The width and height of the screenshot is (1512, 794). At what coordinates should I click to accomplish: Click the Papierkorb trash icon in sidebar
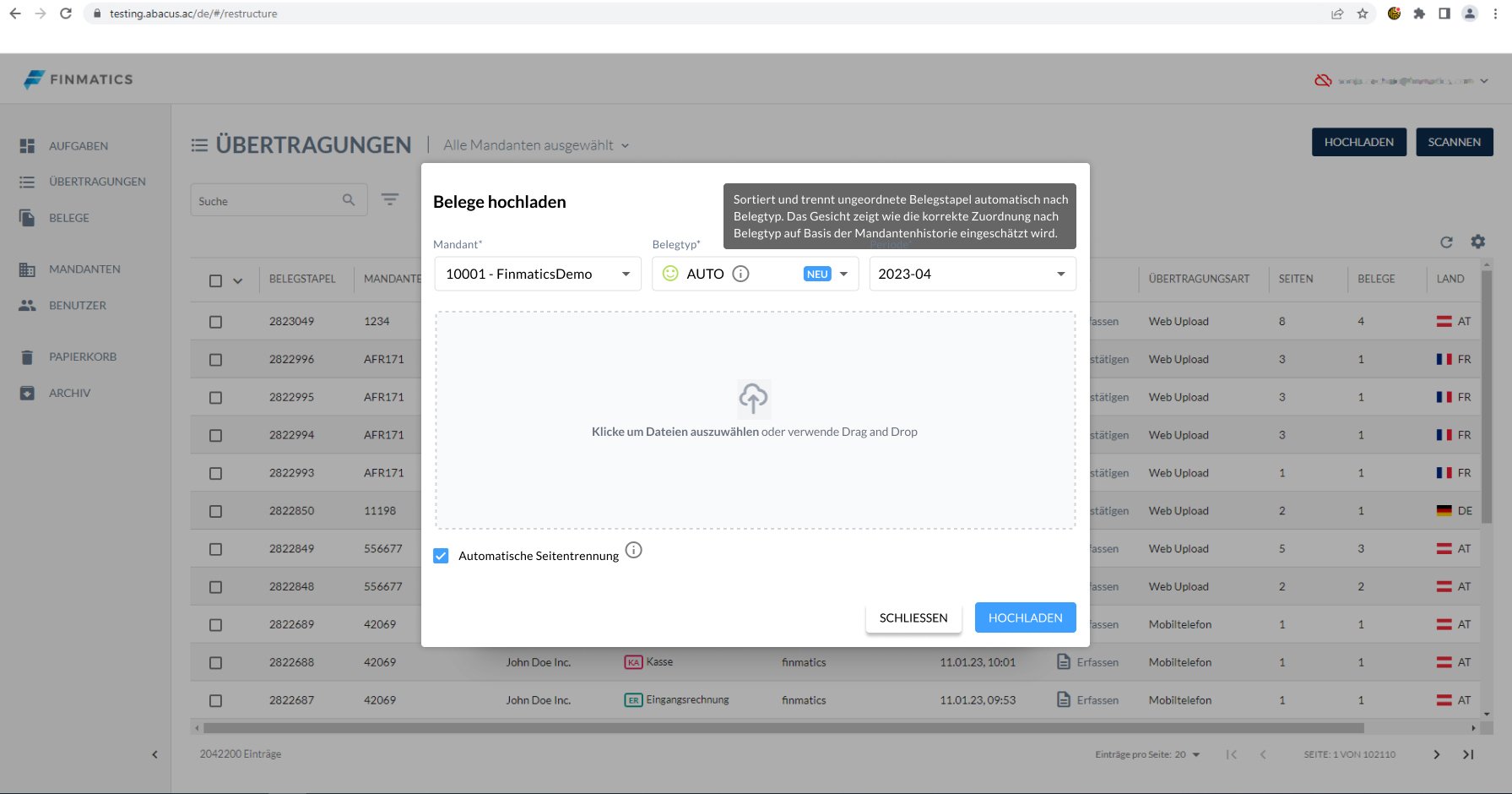click(x=27, y=357)
